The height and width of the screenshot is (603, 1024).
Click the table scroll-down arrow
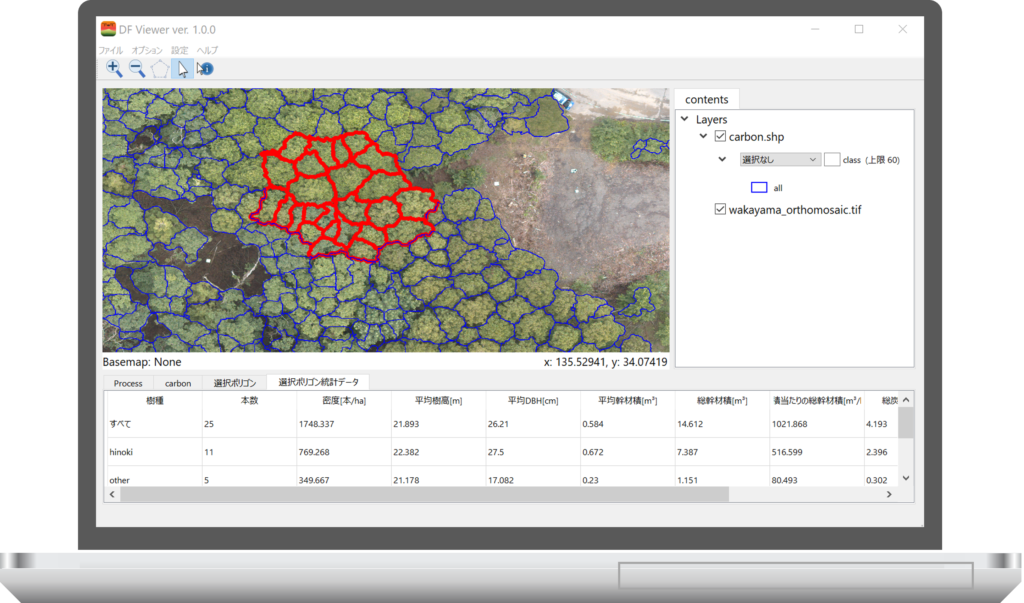(906, 478)
